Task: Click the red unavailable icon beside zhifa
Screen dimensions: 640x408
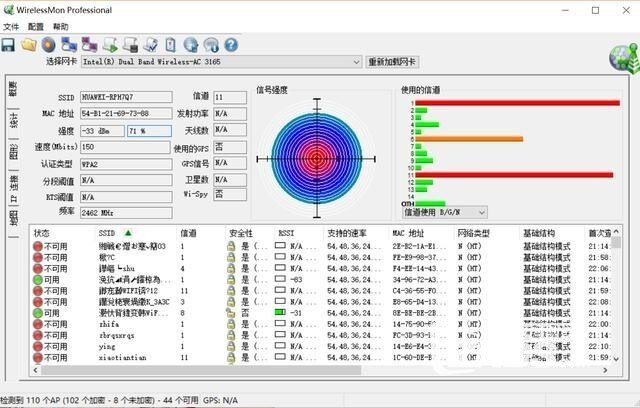Action: [37, 324]
